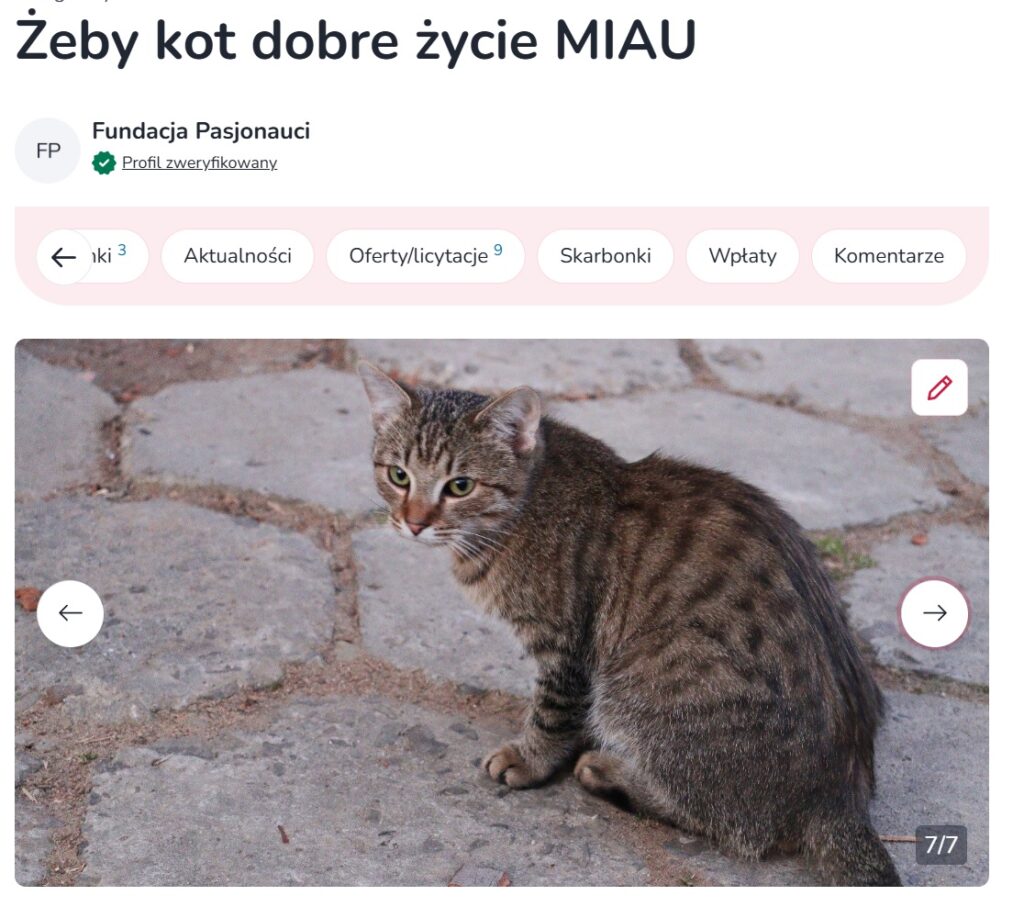Viewport: 1024px width, 918px height.
Task: Open the Oferty/licytacje tab
Action: click(x=425, y=256)
